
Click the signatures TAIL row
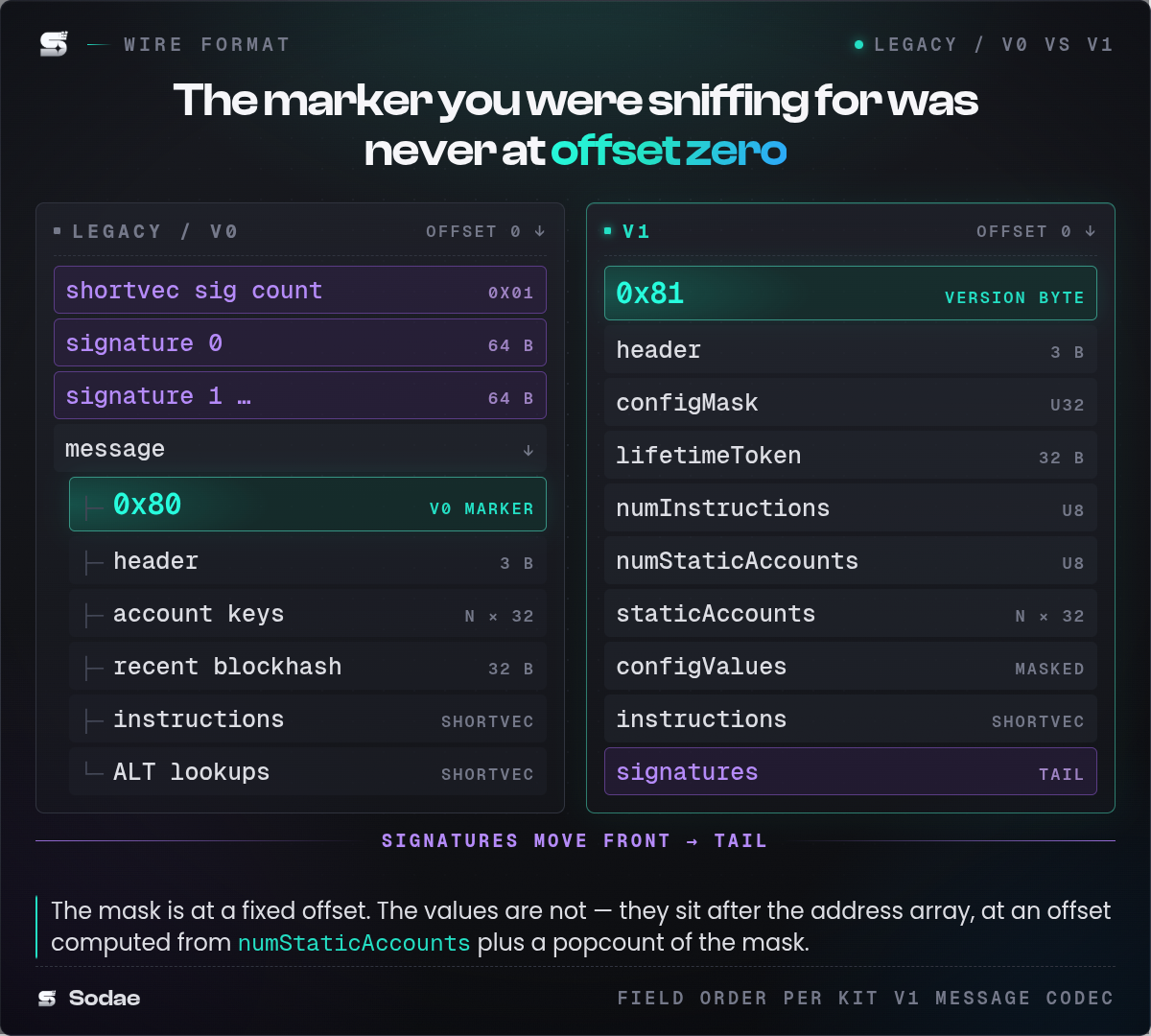click(x=851, y=772)
